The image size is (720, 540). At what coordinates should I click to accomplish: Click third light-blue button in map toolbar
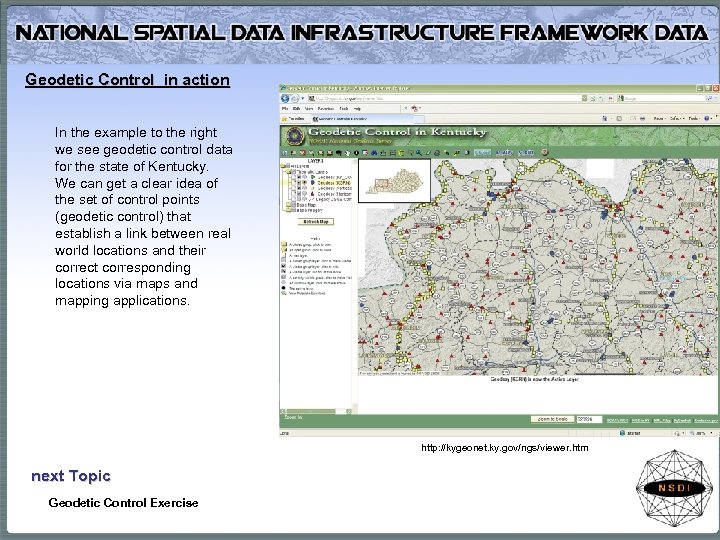coord(526,152)
